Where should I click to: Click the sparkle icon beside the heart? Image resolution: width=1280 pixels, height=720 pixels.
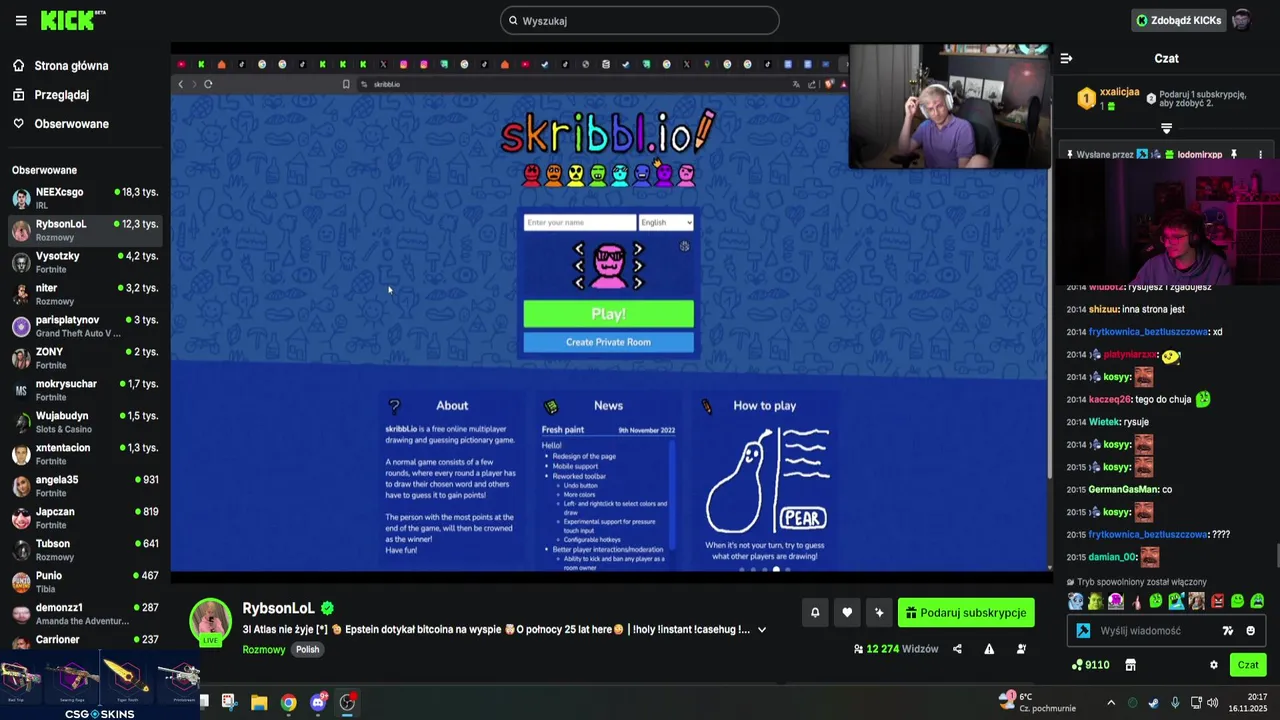(879, 613)
